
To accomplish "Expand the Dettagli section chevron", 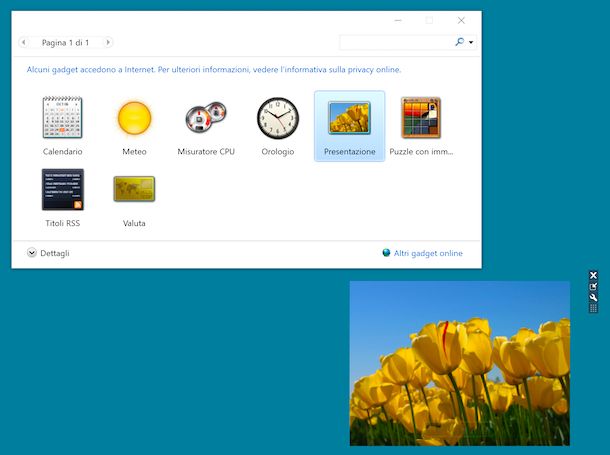I will point(32,253).
